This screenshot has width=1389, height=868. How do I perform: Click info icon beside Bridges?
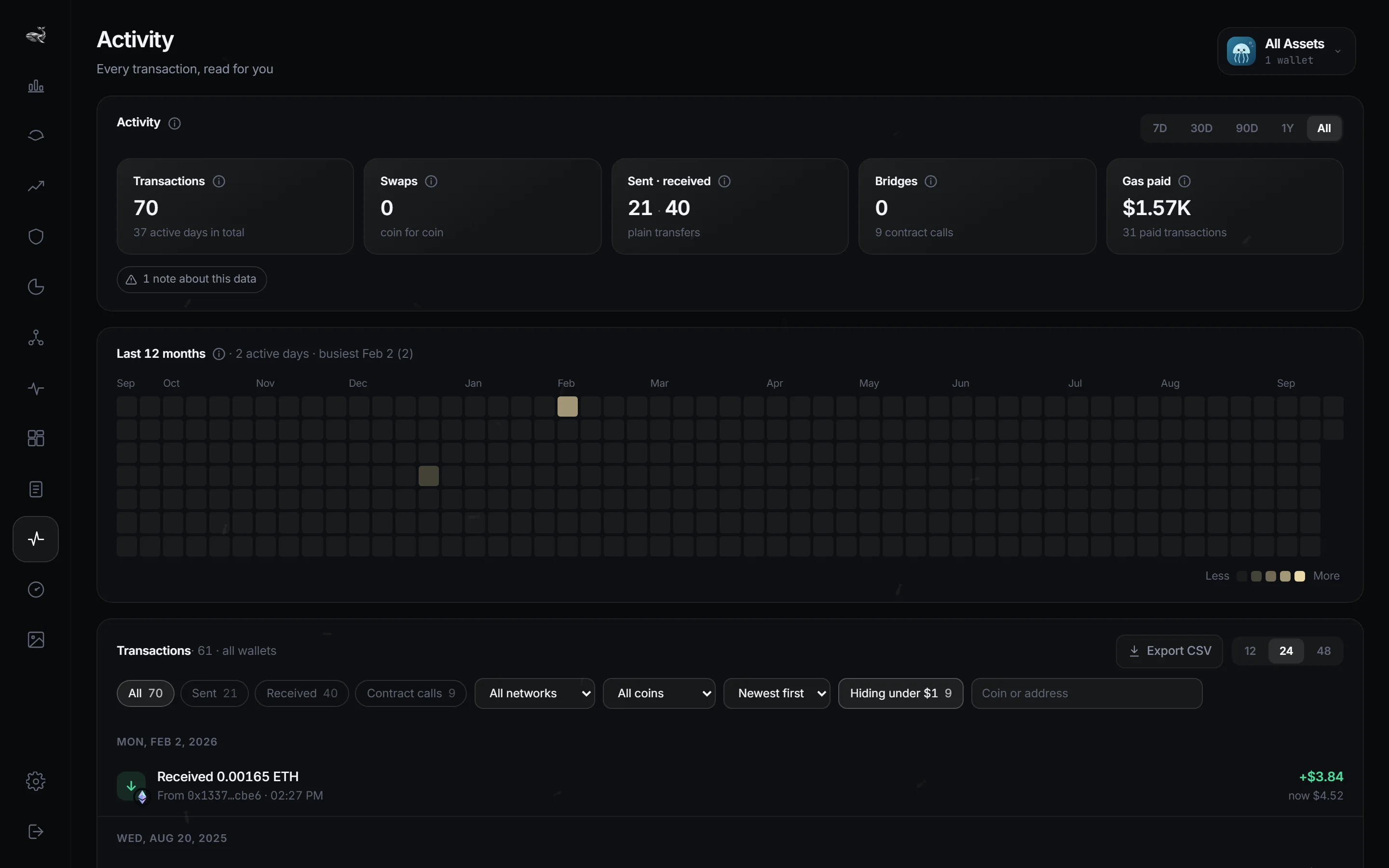(931, 181)
